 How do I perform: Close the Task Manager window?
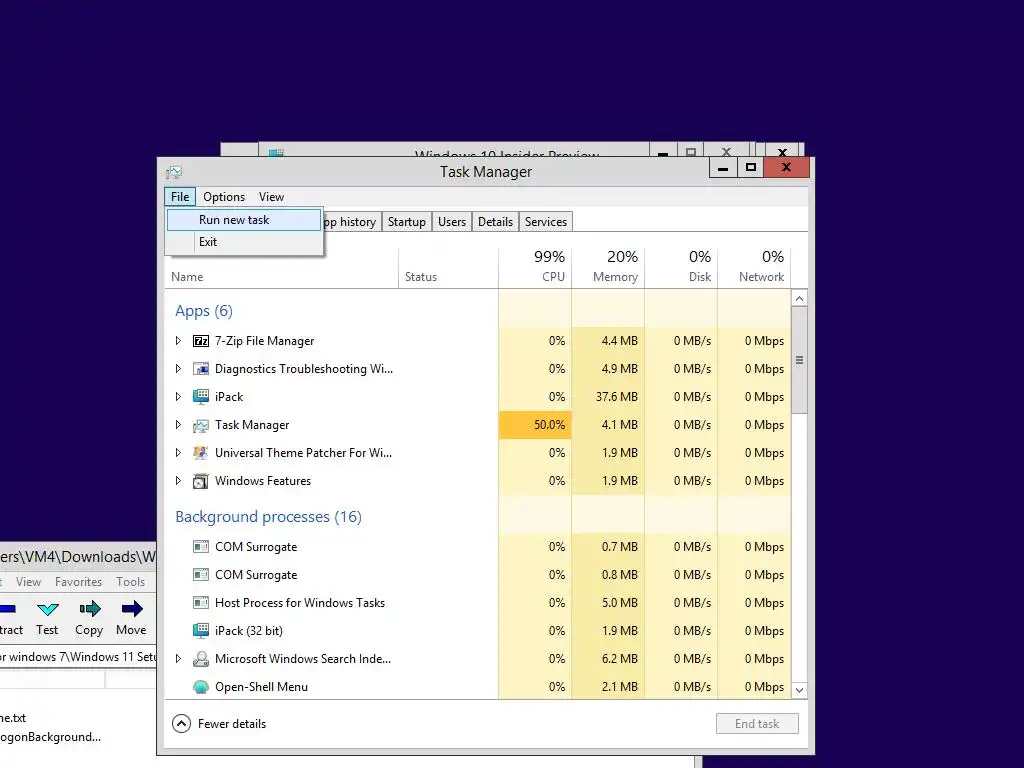[786, 168]
